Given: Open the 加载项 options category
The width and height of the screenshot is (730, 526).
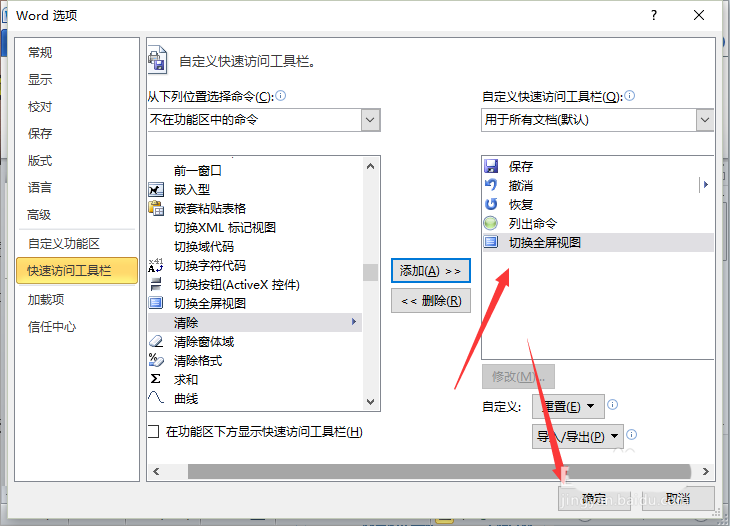Looking at the screenshot, I should point(46,299).
